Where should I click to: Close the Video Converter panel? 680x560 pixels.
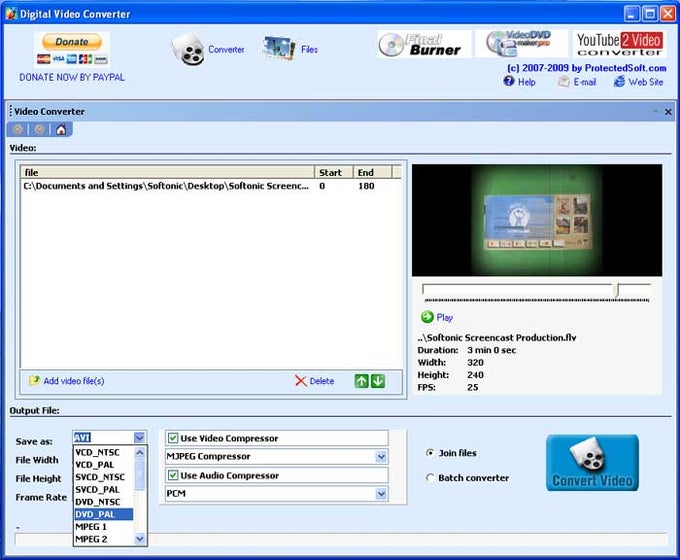[668, 112]
